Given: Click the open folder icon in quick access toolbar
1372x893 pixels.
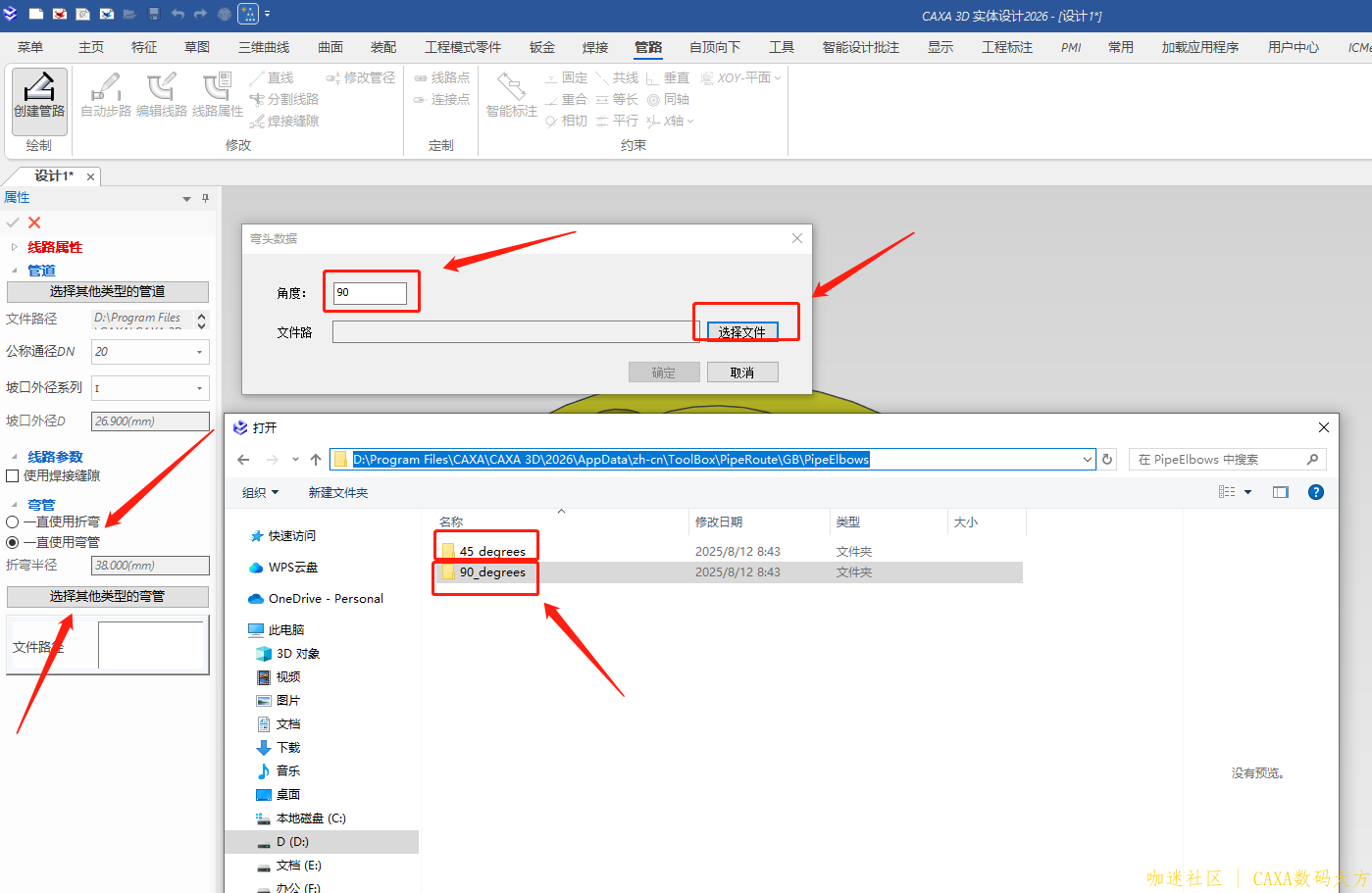Looking at the screenshot, I should click(130, 14).
